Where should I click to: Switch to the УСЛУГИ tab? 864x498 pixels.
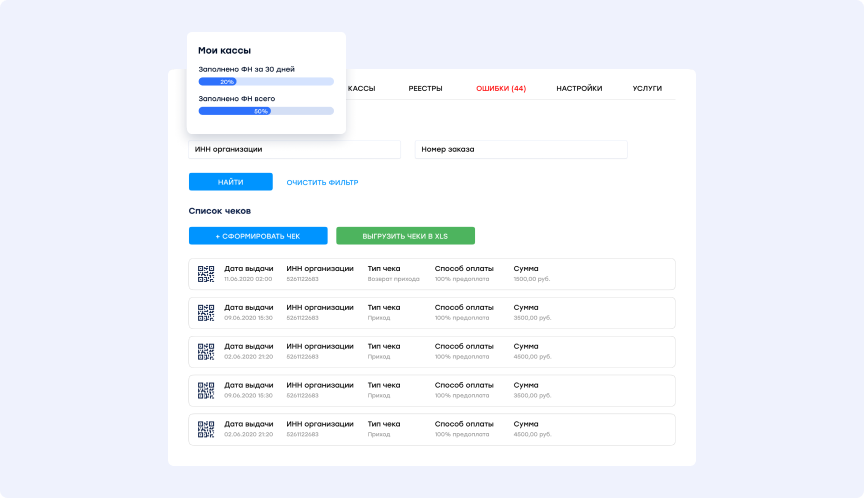647,89
